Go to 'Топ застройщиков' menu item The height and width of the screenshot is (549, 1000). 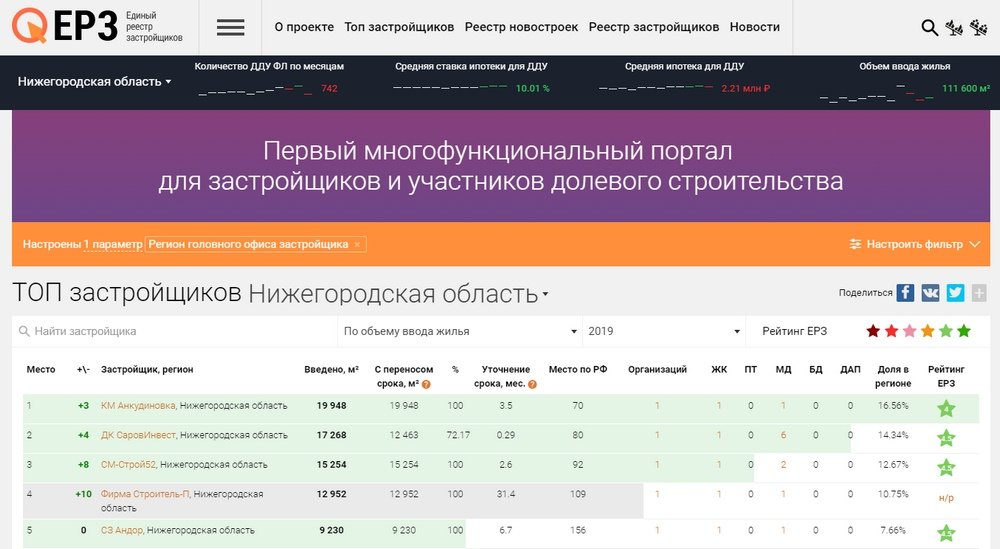399,27
